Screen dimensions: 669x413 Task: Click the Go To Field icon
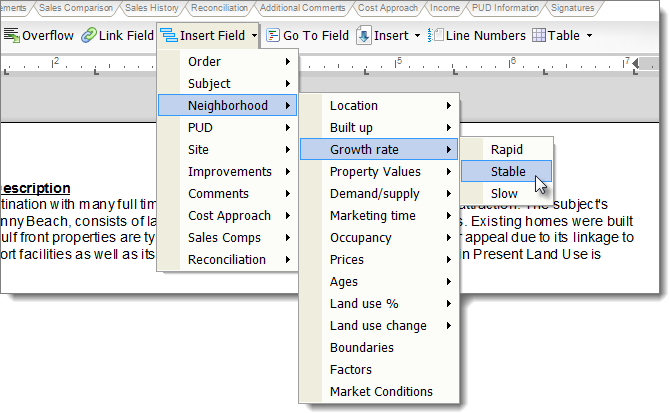point(272,35)
